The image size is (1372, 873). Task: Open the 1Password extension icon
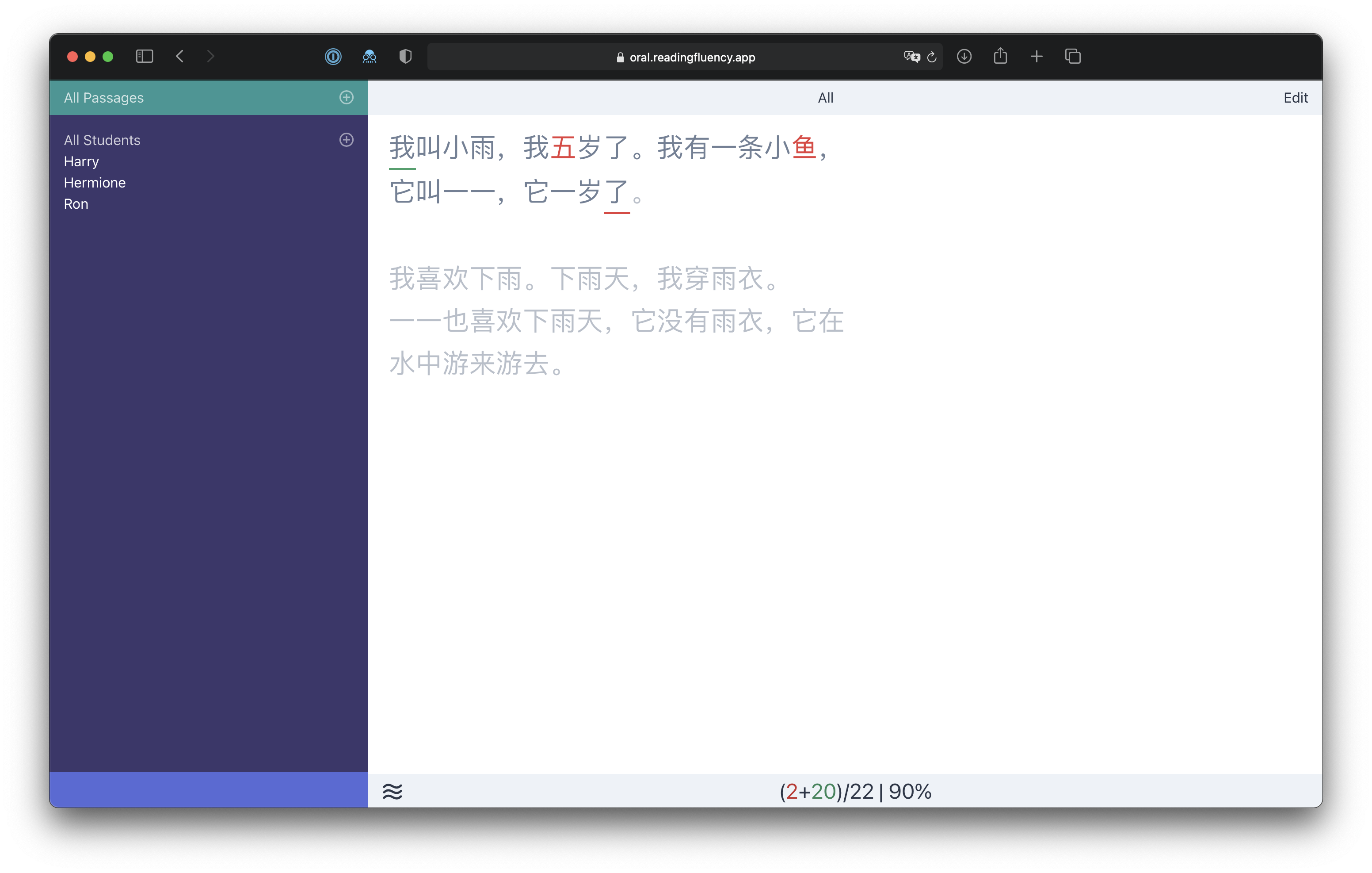[x=333, y=57]
